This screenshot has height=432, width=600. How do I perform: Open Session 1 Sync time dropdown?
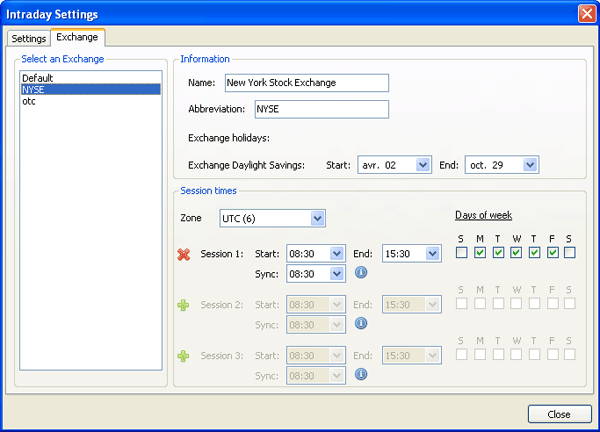point(336,274)
